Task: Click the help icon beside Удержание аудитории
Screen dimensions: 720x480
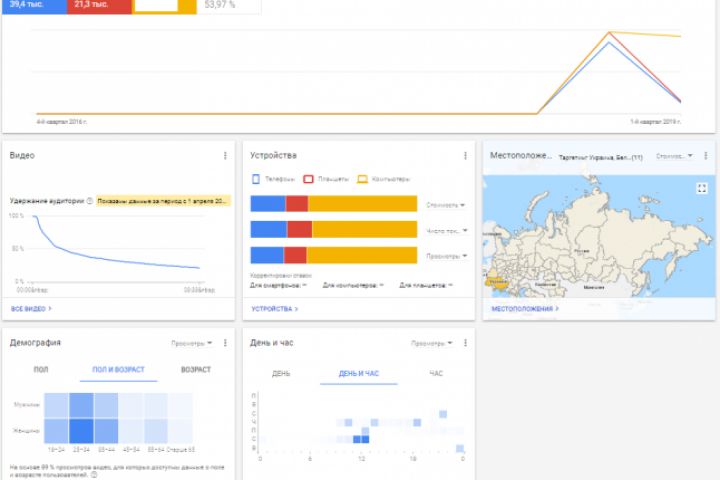Action: click(x=90, y=201)
